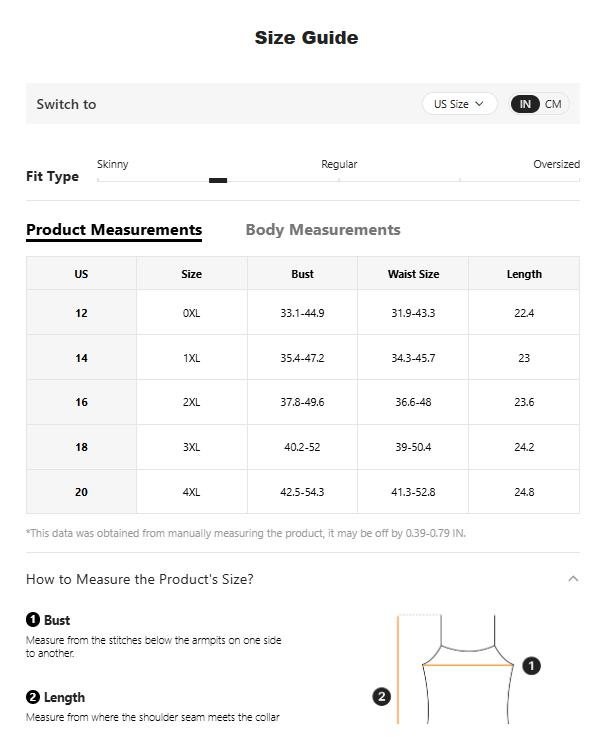Screen dimensions: 604x737
Task: Click the Oversized fit label
Action: (x=556, y=164)
